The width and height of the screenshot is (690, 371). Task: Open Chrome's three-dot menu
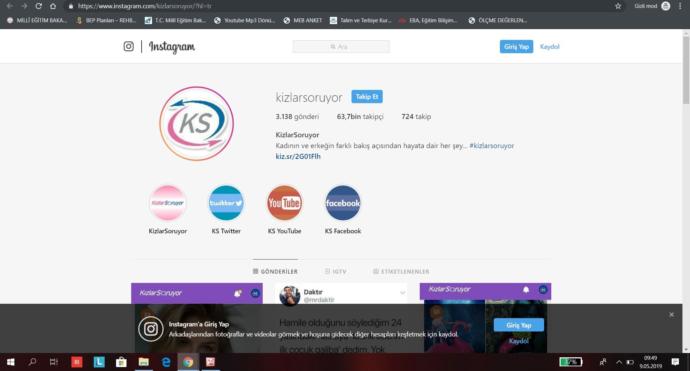click(680, 6)
